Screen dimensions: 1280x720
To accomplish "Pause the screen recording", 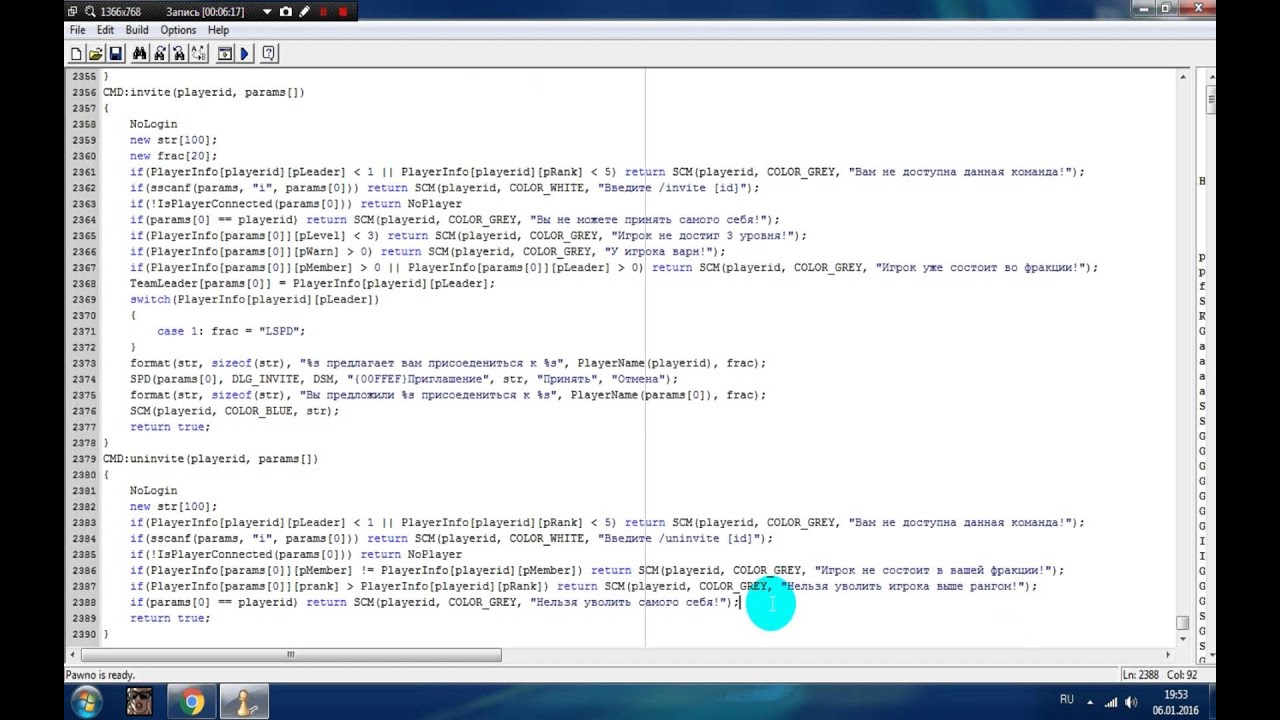I will (x=323, y=11).
